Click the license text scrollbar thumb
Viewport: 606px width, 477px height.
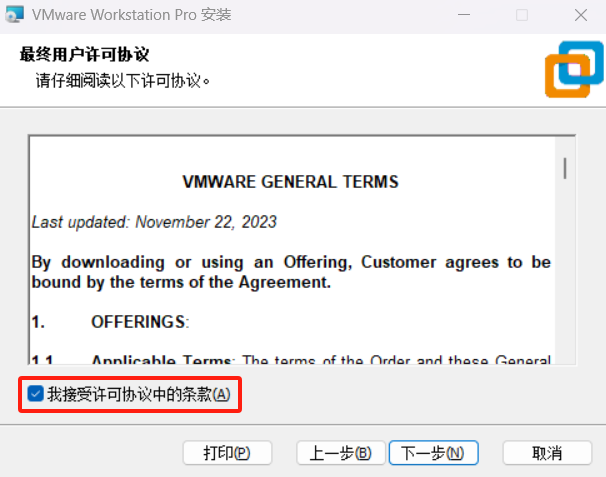pyautogui.click(x=565, y=168)
